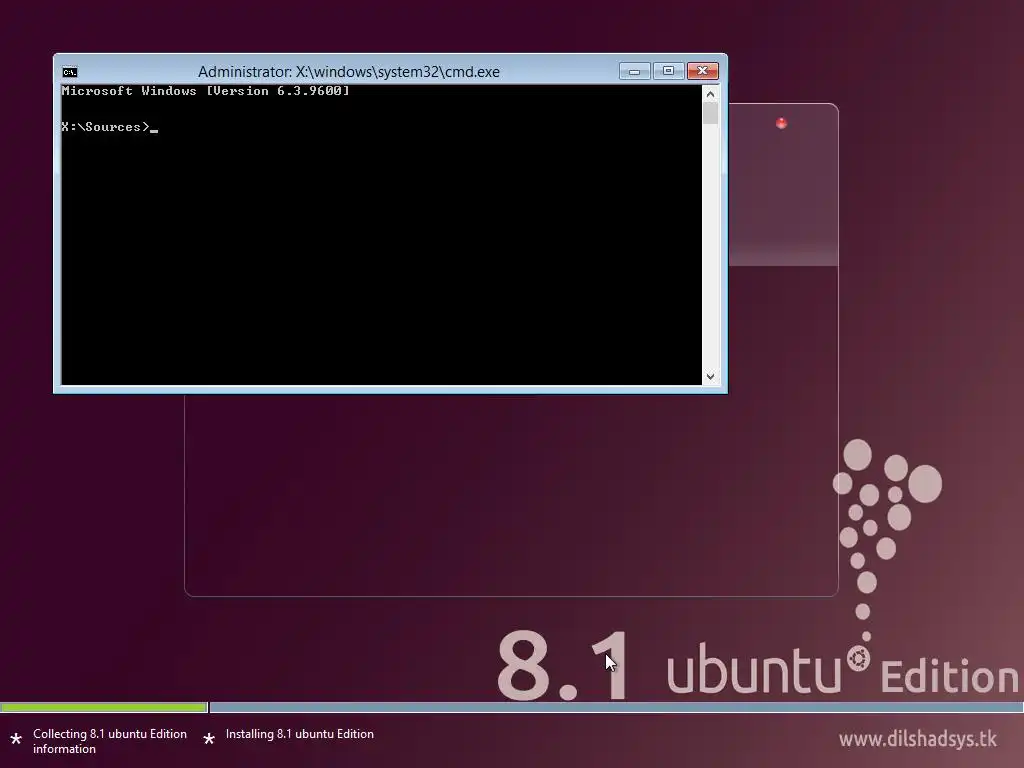Open the cmd system menu icon
Viewport: 1024px width, 768px height.
tap(70, 72)
